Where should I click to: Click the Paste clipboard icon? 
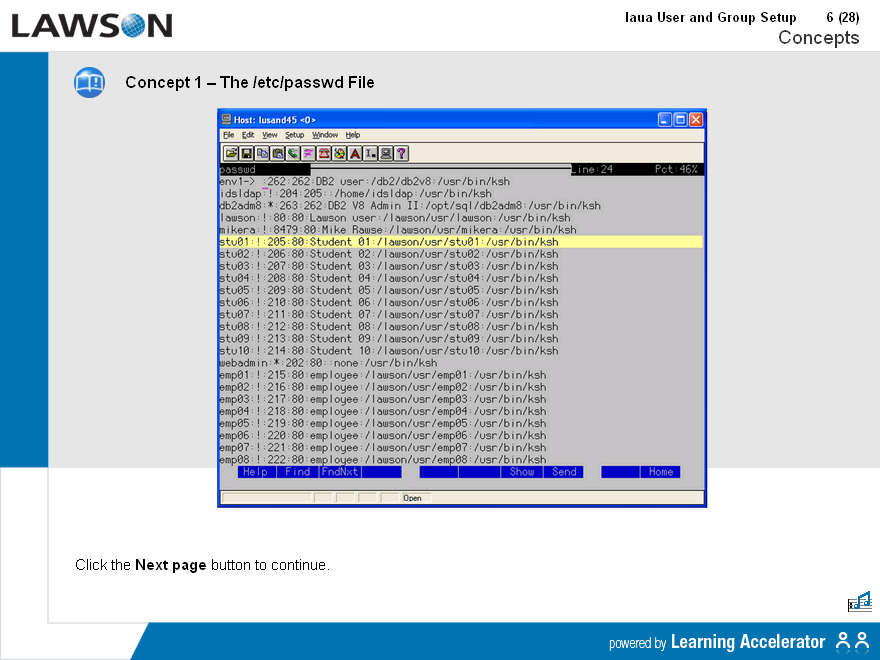tap(277, 153)
